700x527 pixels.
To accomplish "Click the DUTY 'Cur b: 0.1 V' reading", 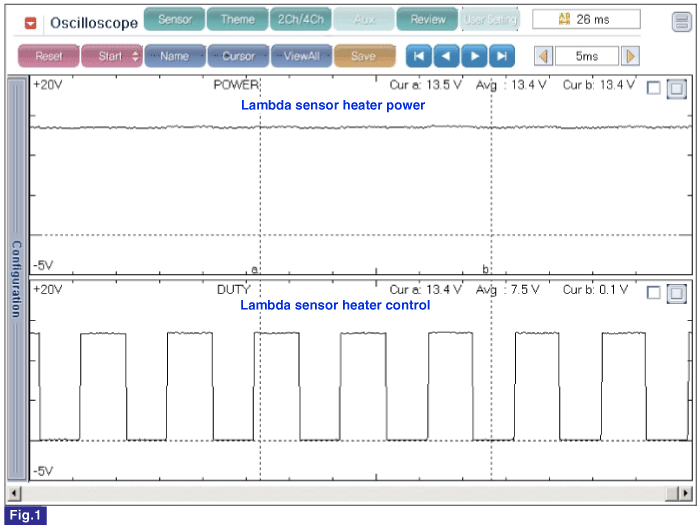I will pyautogui.click(x=596, y=290).
